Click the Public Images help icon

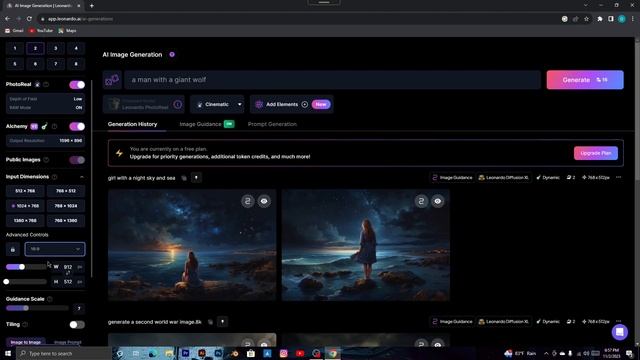[x=46, y=160]
